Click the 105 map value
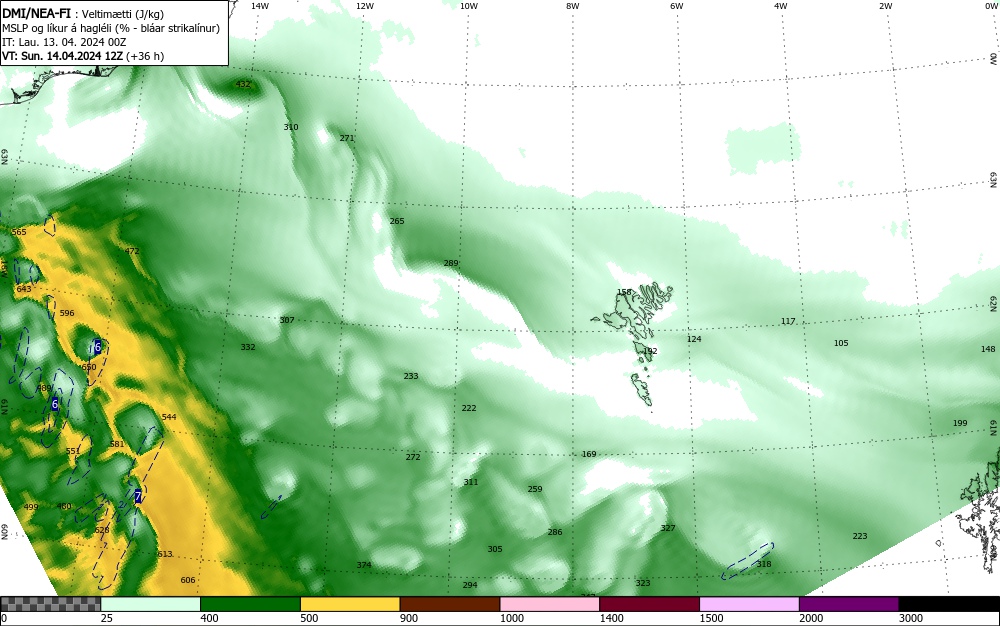The width and height of the screenshot is (1000, 626). click(841, 344)
